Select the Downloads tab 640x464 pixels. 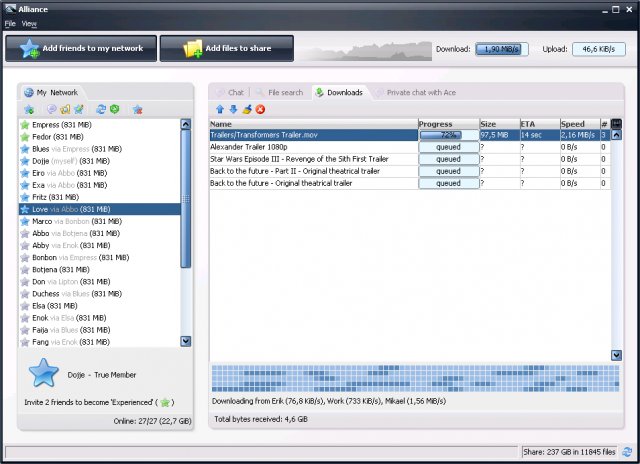point(339,93)
